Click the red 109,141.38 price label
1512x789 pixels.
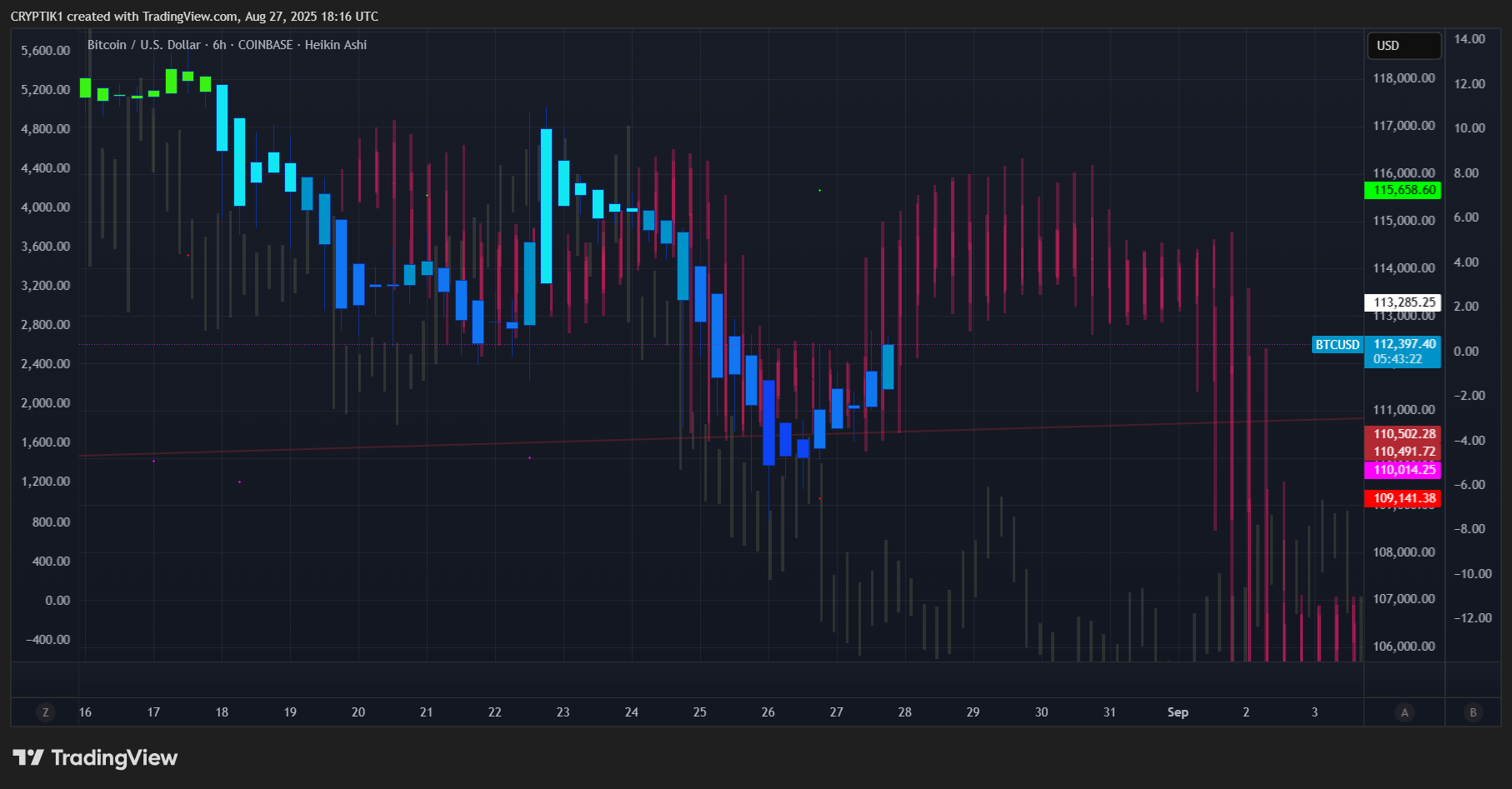click(x=1404, y=498)
